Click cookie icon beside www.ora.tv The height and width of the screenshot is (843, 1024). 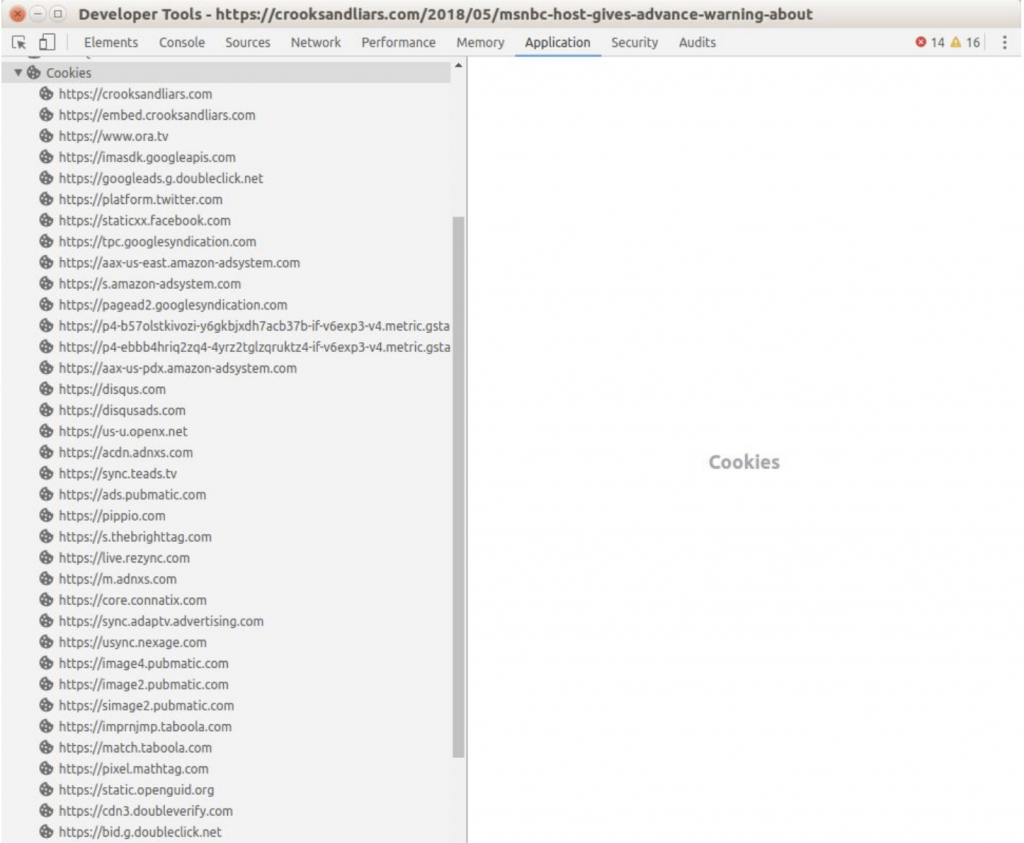(46, 136)
